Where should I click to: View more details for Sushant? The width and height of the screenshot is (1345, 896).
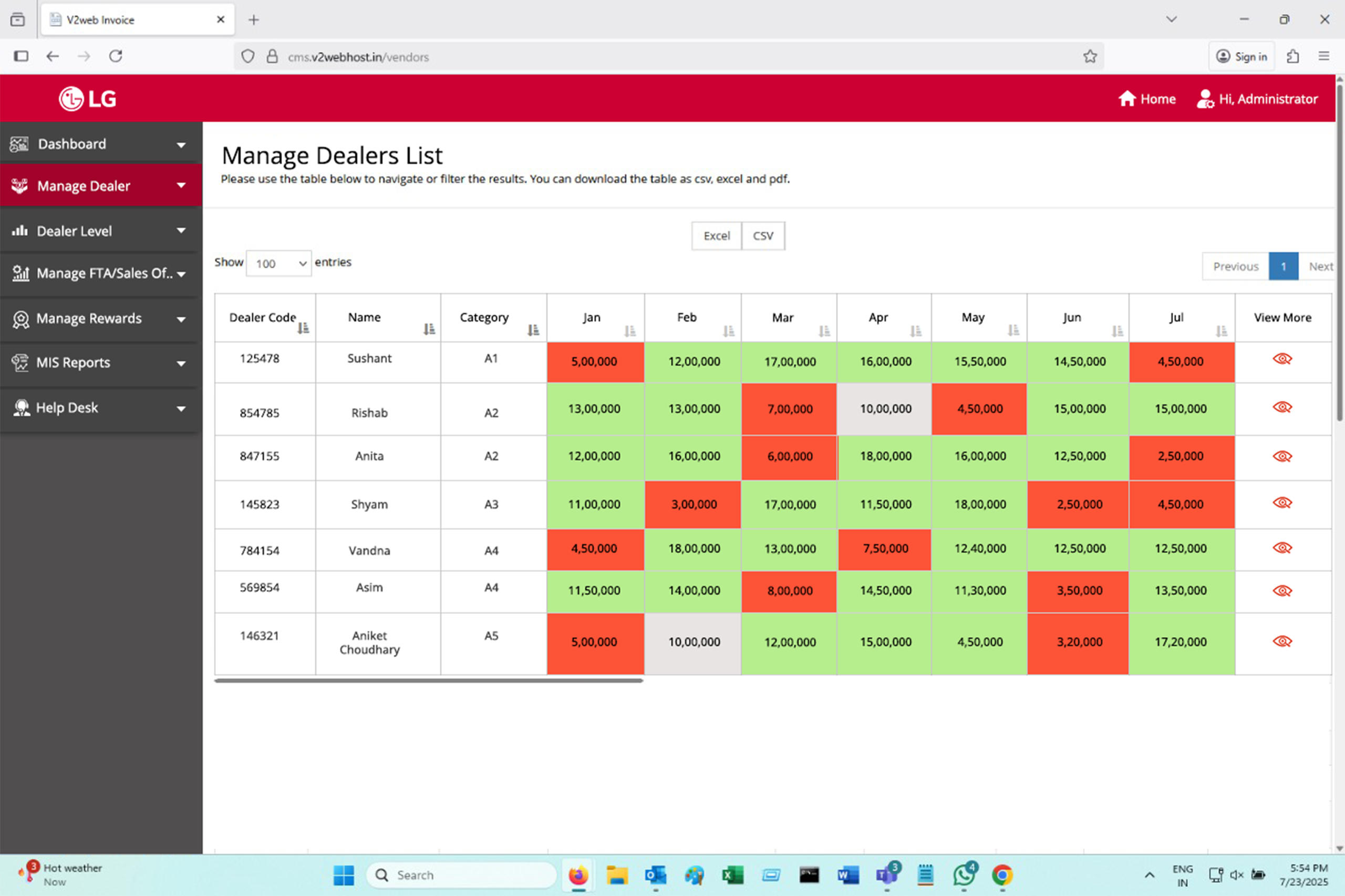(x=1281, y=359)
